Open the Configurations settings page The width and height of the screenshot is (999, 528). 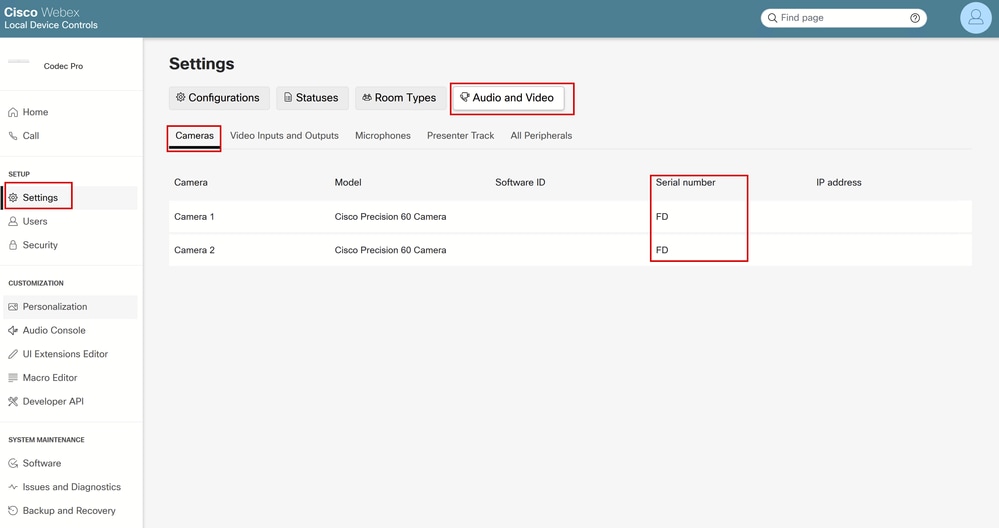219,97
